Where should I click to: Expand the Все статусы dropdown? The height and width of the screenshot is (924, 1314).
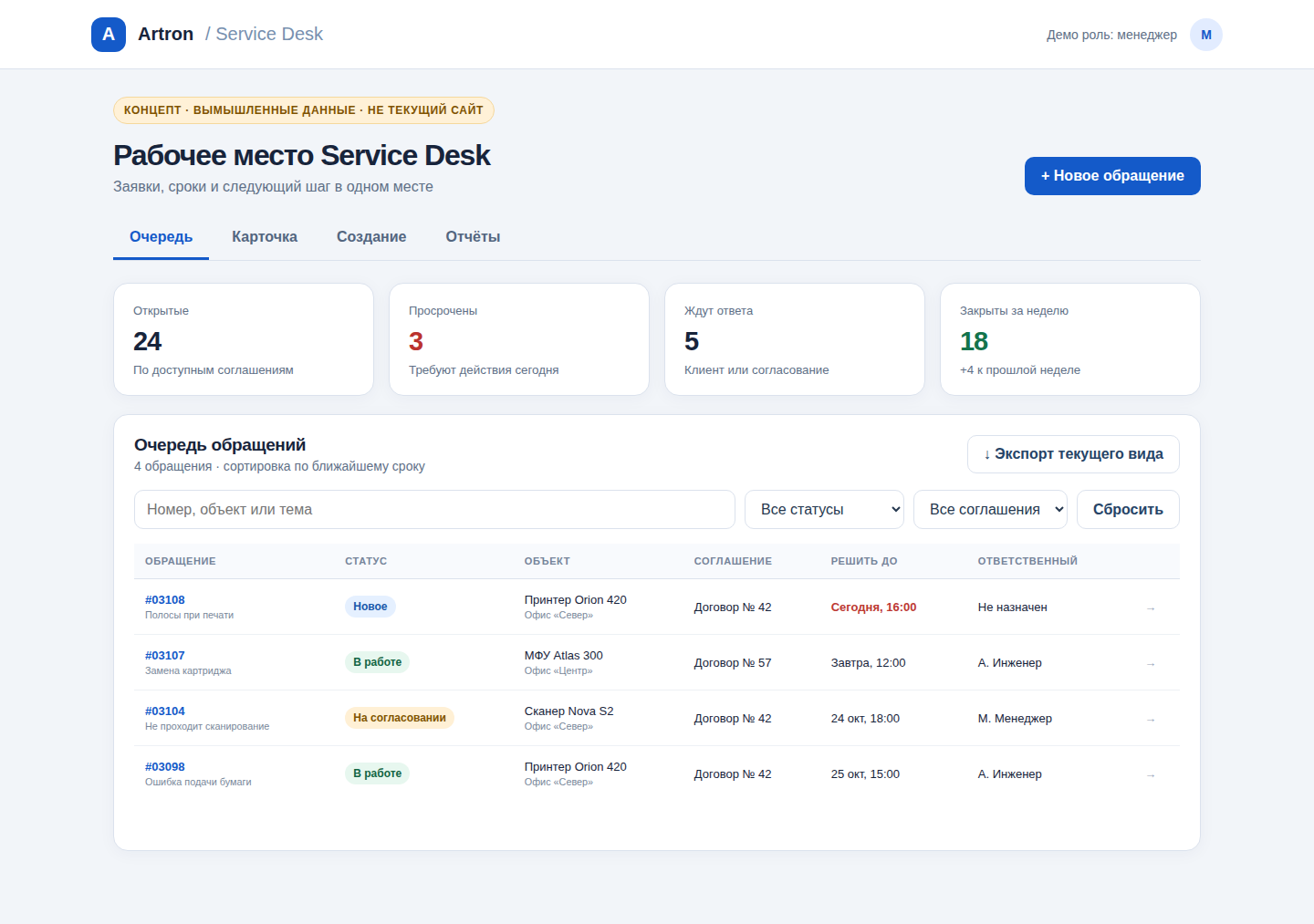tap(824, 509)
